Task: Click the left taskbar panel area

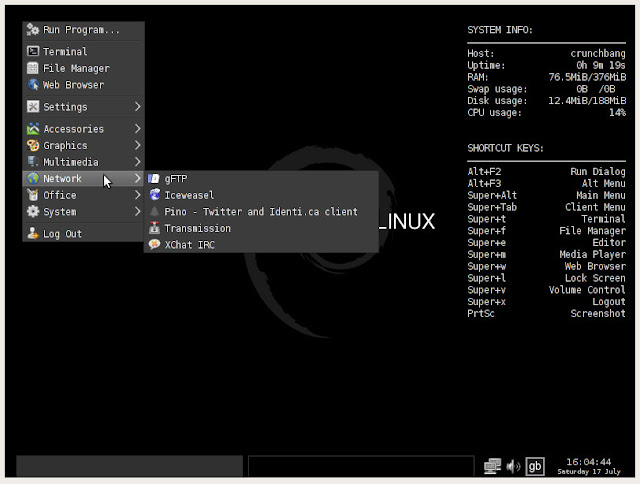Action: click(x=129, y=466)
